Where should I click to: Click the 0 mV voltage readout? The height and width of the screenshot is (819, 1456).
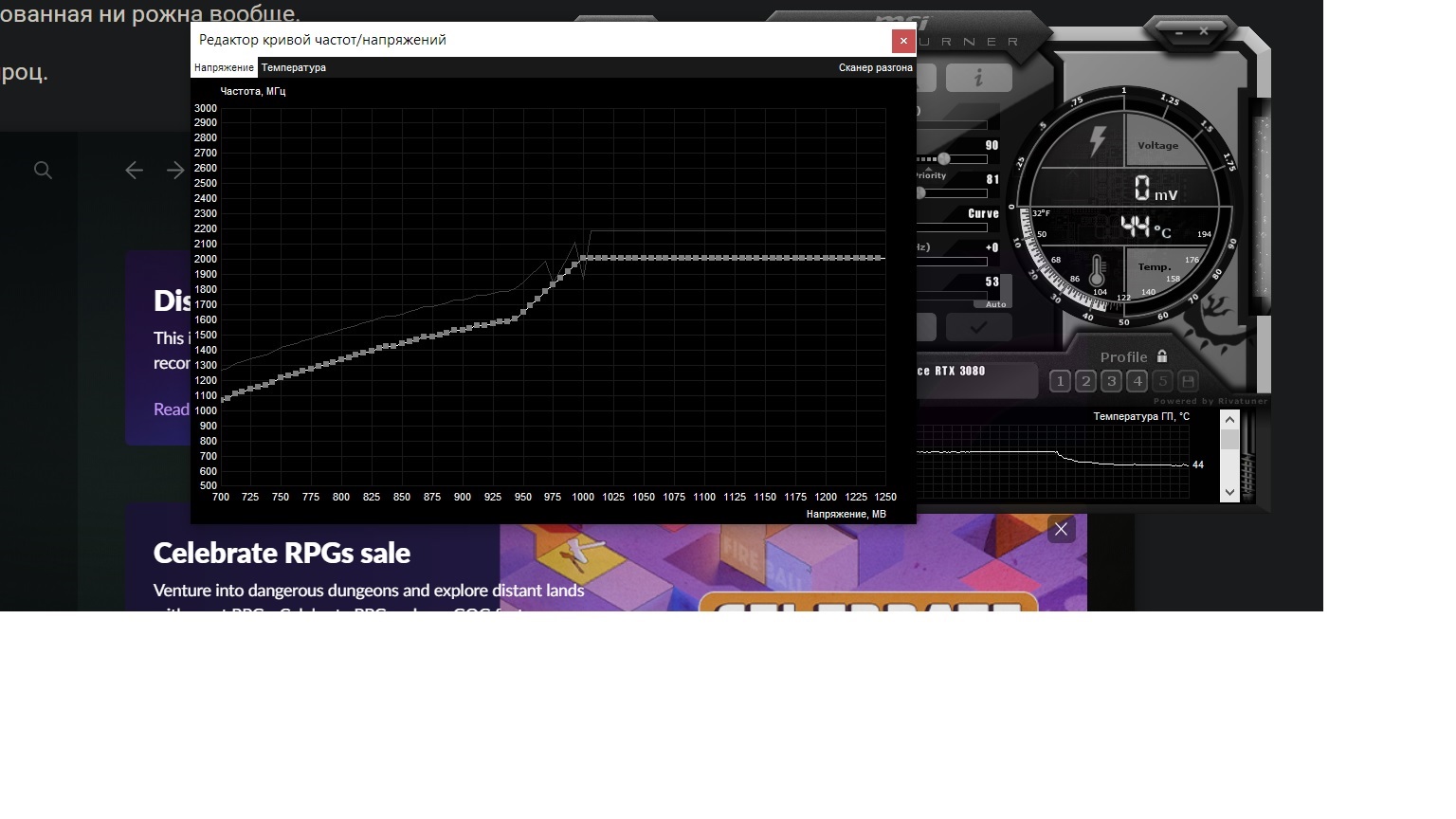coord(1156,189)
